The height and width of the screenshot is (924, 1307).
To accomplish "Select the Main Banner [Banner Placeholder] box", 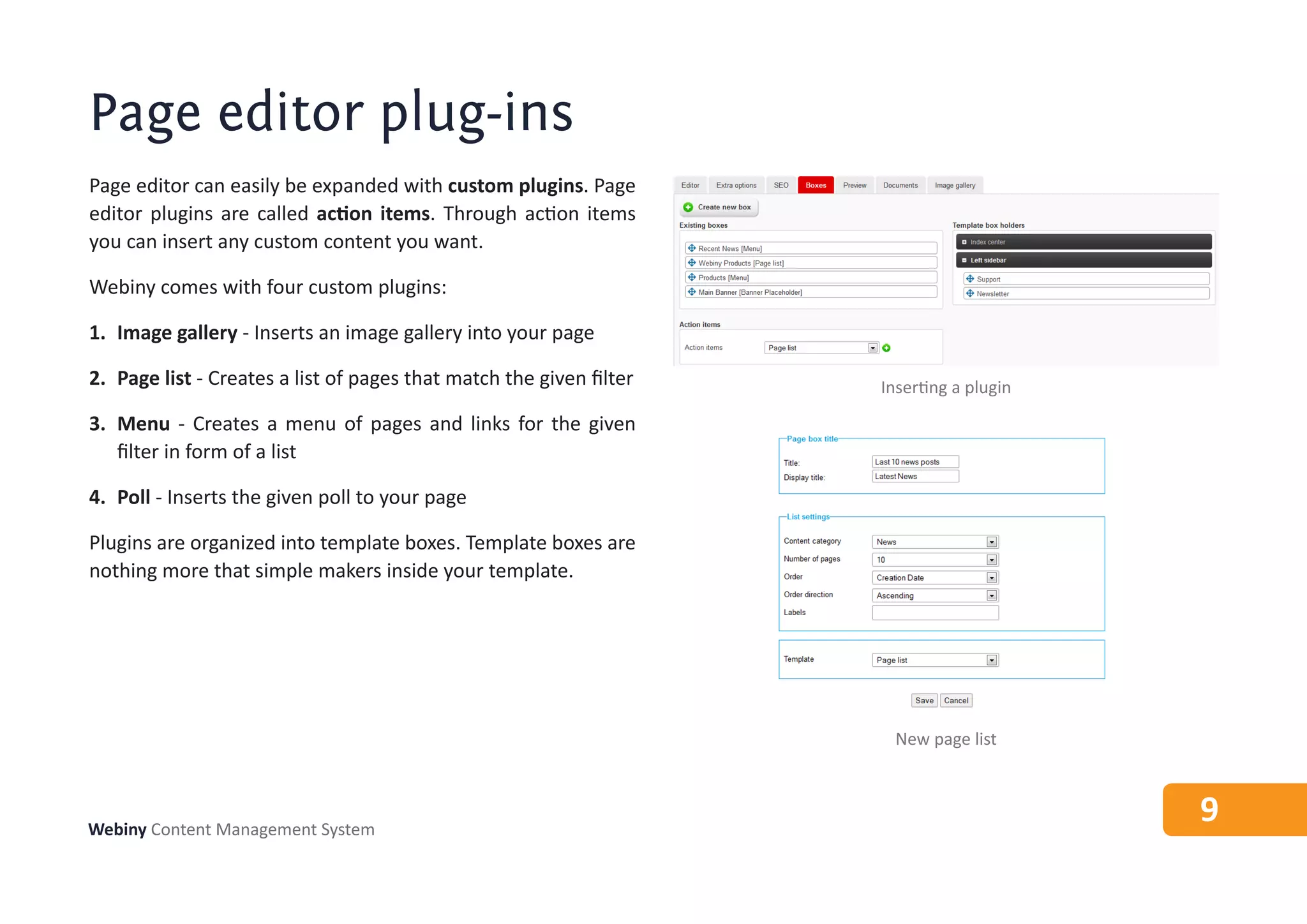I will [811, 292].
